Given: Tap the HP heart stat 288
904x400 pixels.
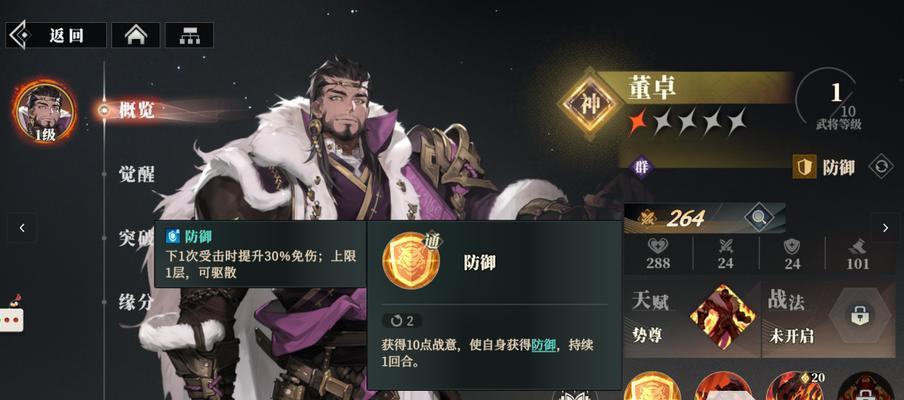Looking at the screenshot, I should pos(658,255).
